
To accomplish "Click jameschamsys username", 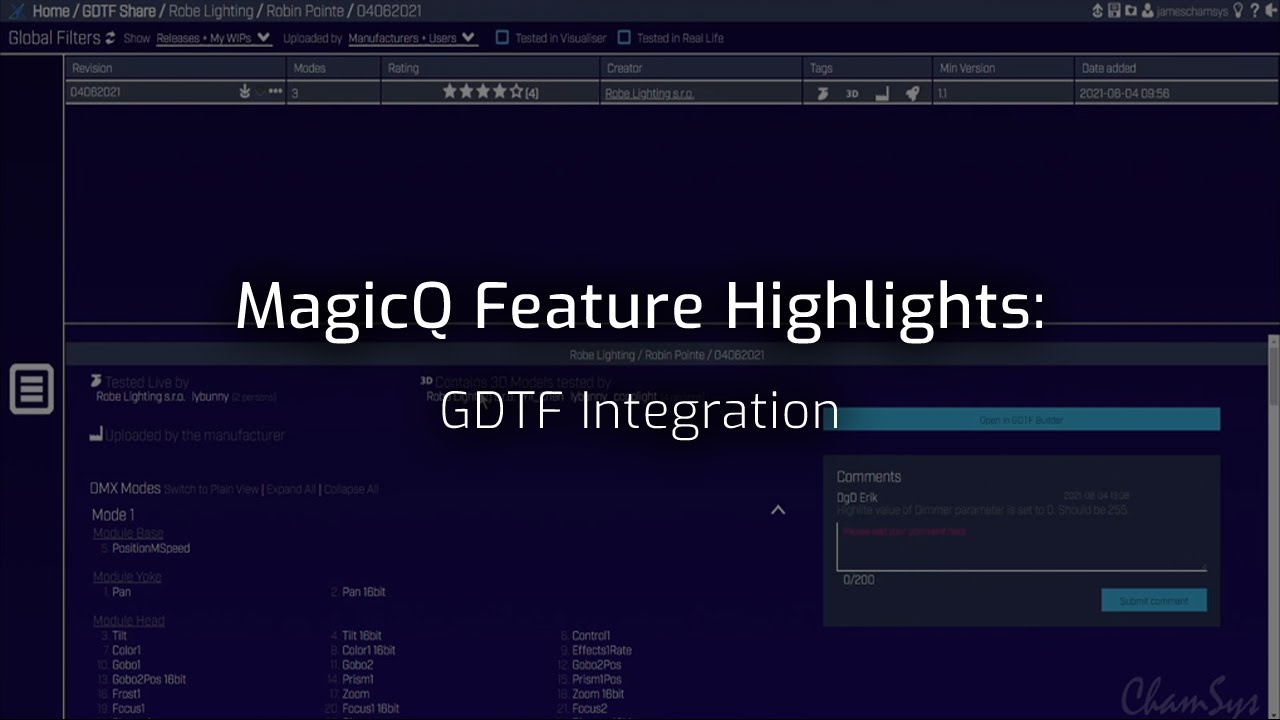I will (1193, 11).
